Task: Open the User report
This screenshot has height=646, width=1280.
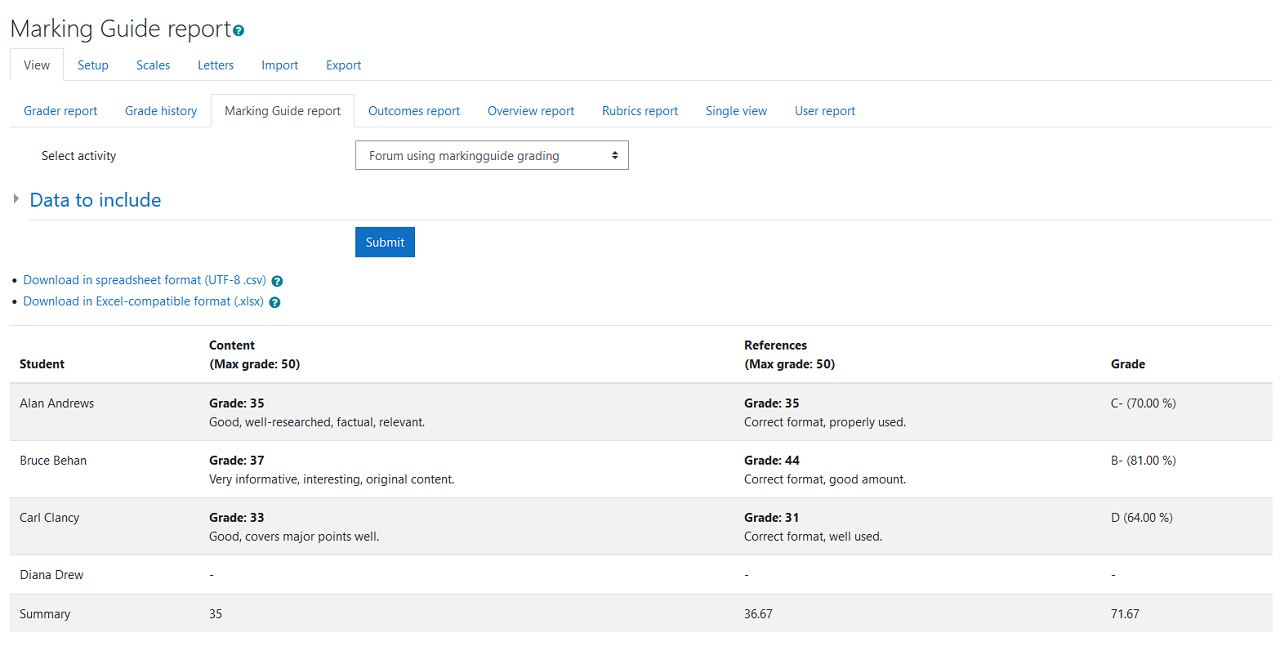Action: point(824,110)
